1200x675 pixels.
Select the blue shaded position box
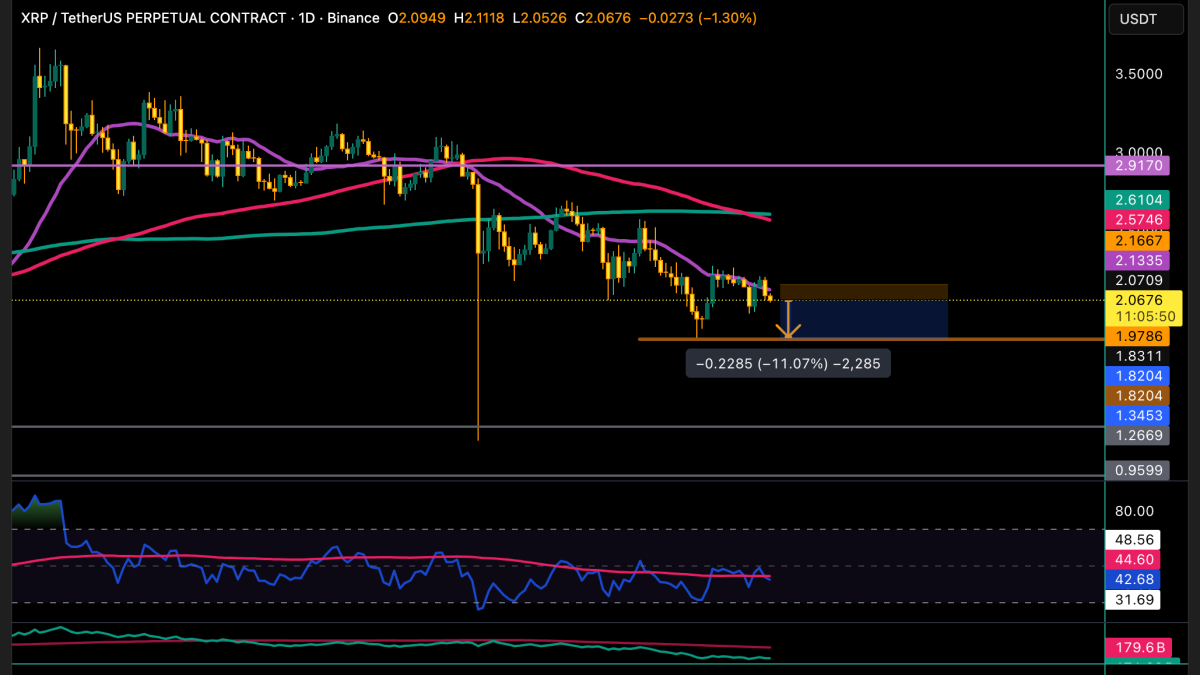click(x=865, y=319)
